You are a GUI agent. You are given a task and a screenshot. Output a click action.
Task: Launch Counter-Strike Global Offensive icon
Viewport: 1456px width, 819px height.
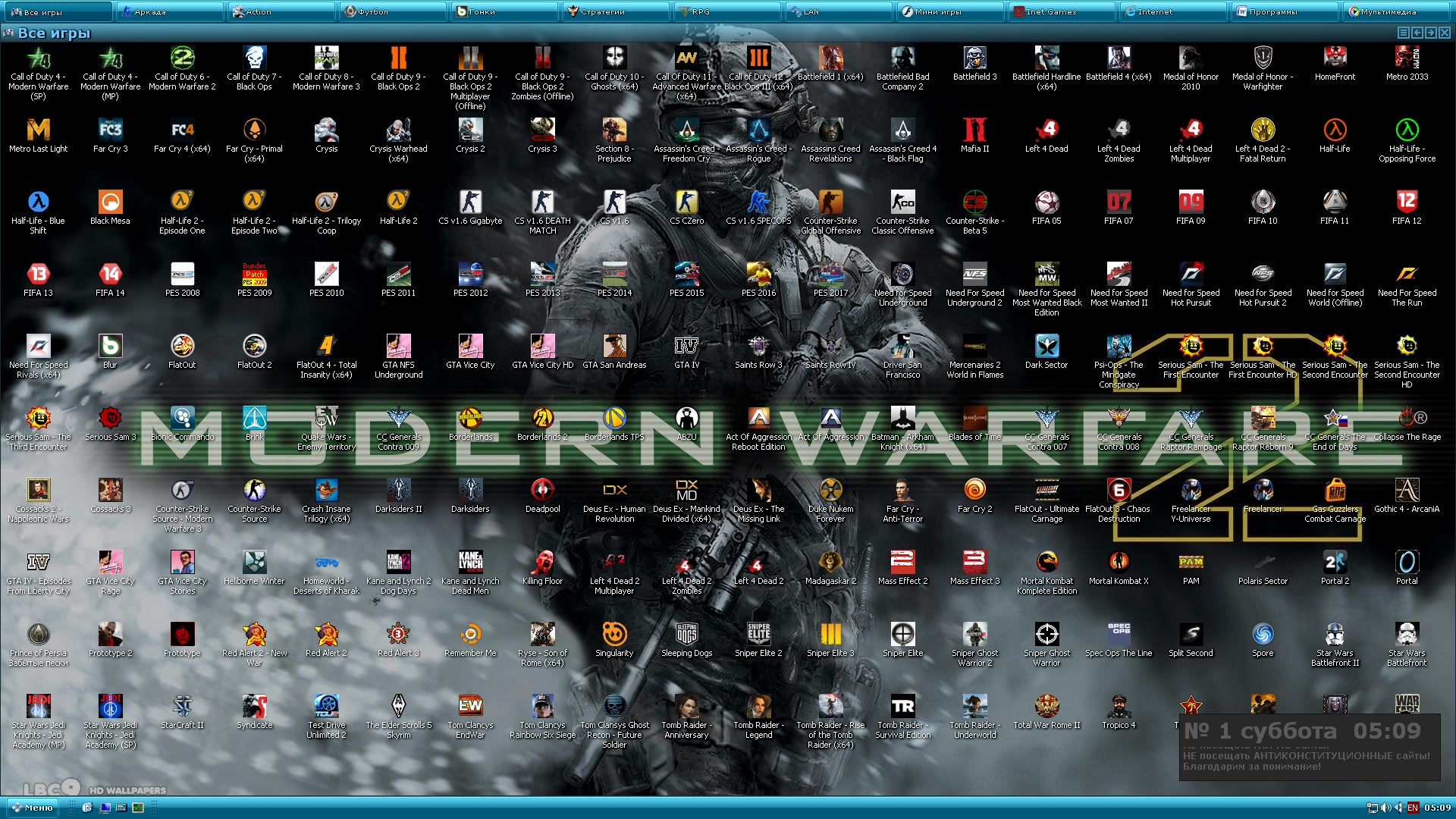830,202
